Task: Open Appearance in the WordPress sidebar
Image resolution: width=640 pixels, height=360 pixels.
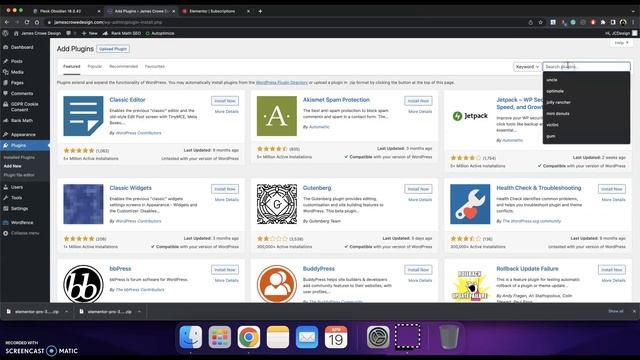Action: [24, 135]
